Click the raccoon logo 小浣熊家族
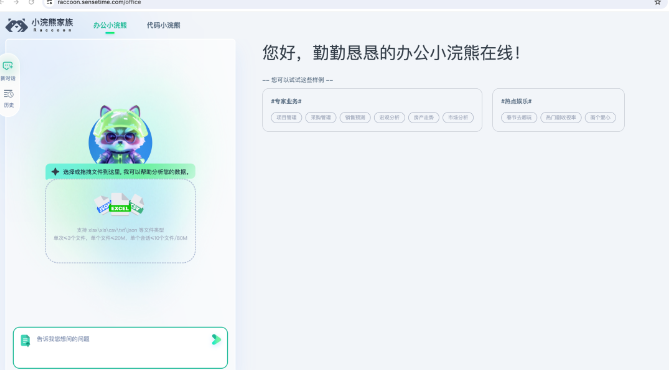This screenshot has width=672, height=371. tap(39, 25)
